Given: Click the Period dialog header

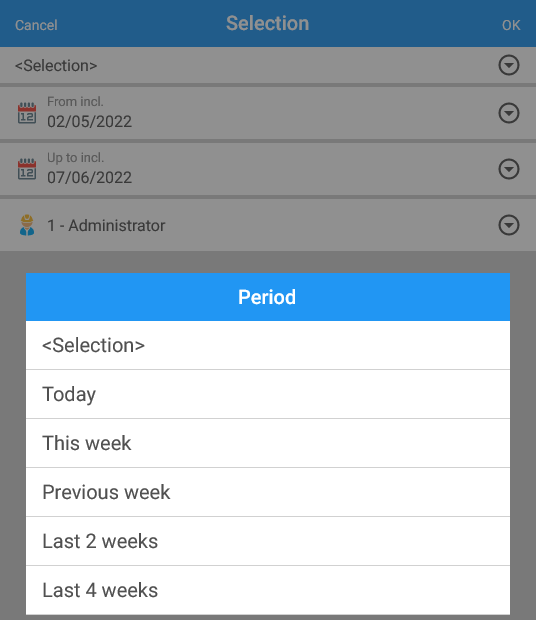Looking at the screenshot, I should [x=268, y=297].
